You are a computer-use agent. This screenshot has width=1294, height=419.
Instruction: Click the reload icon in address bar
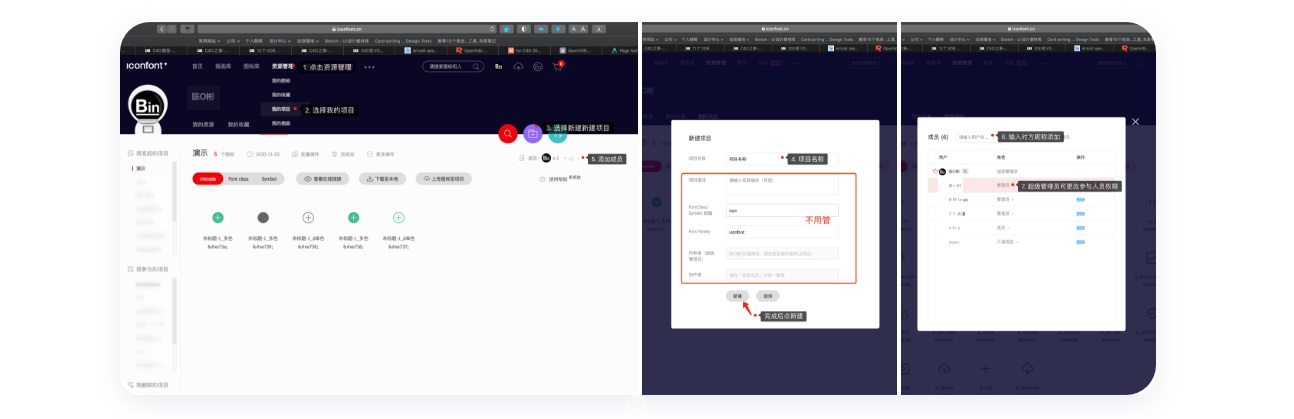pyautogui.click(x=491, y=29)
